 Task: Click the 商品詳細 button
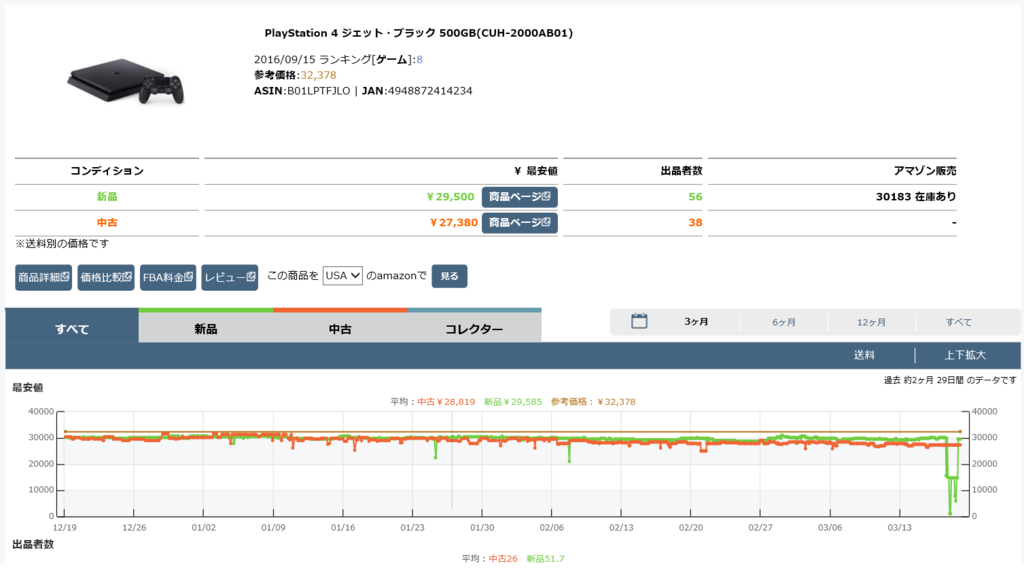pyautogui.click(x=43, y=278)
